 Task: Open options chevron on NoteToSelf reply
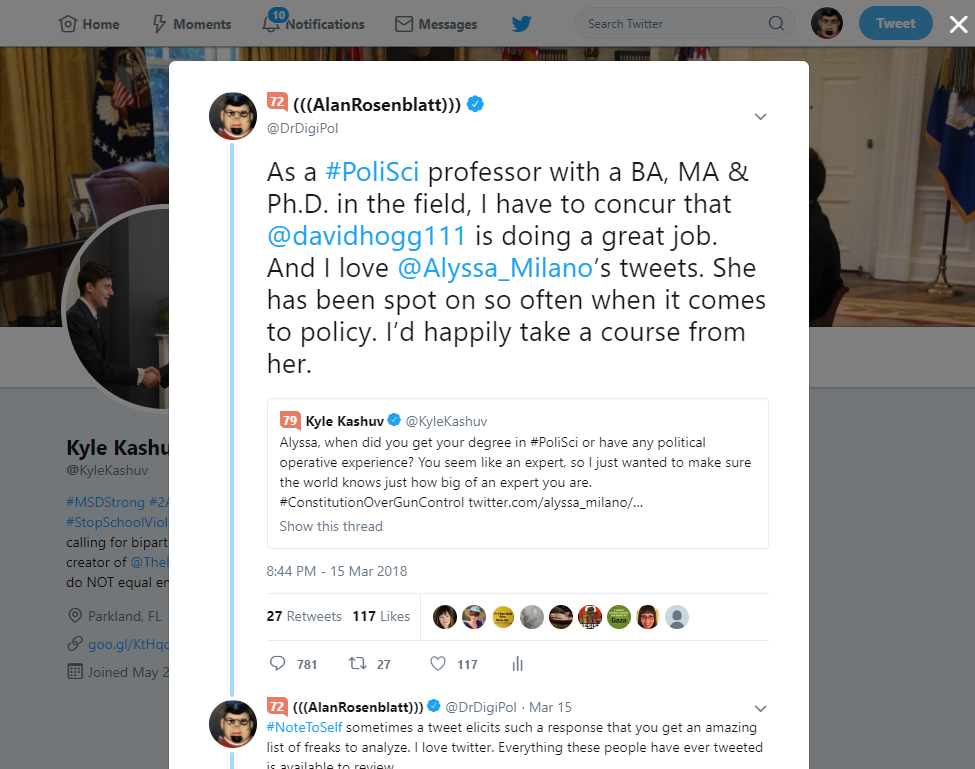(760, 708)
